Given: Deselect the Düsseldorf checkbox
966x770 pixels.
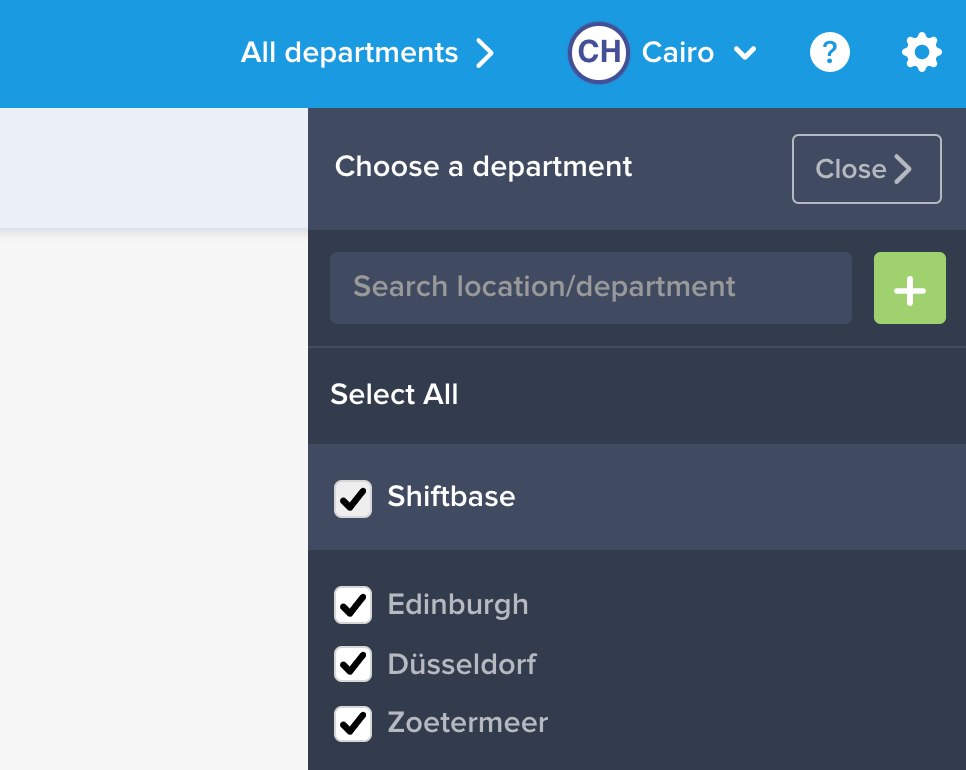Looking at the screenshot, I should [x=352, y=664].
